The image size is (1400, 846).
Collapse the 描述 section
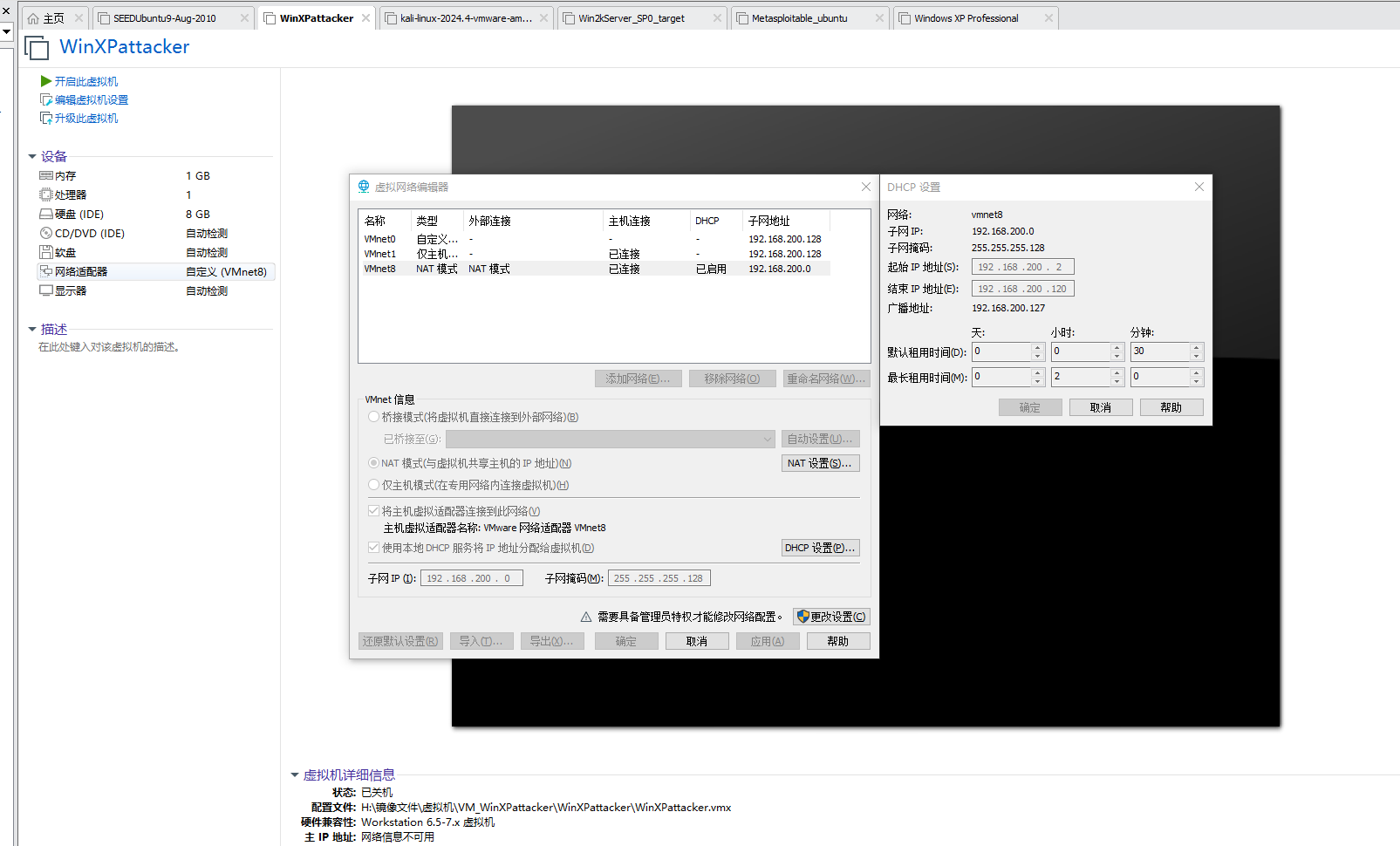click(x=32, y=330)
